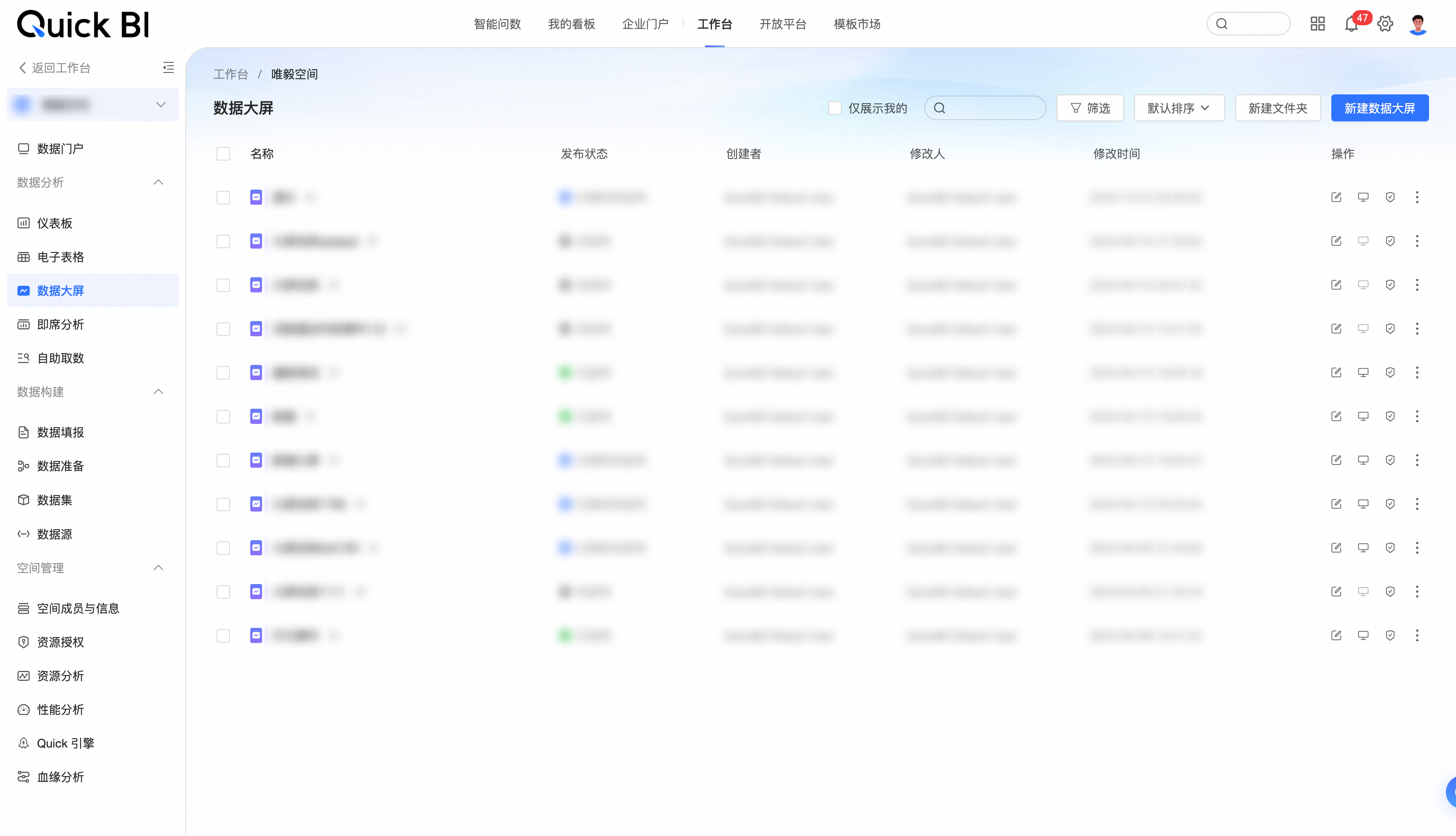
Task: Check the select-all checkbox in table header
Action: (x=223, y=154)
